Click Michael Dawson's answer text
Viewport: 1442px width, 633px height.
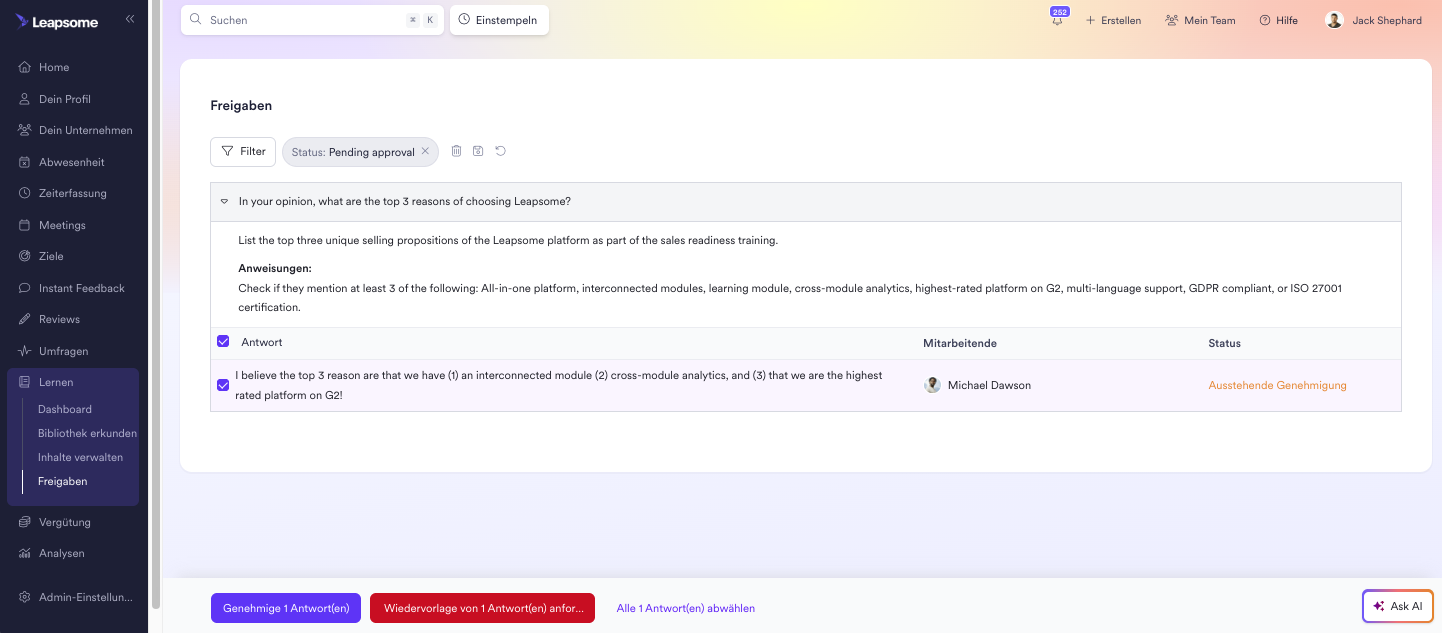coord(559,385)
